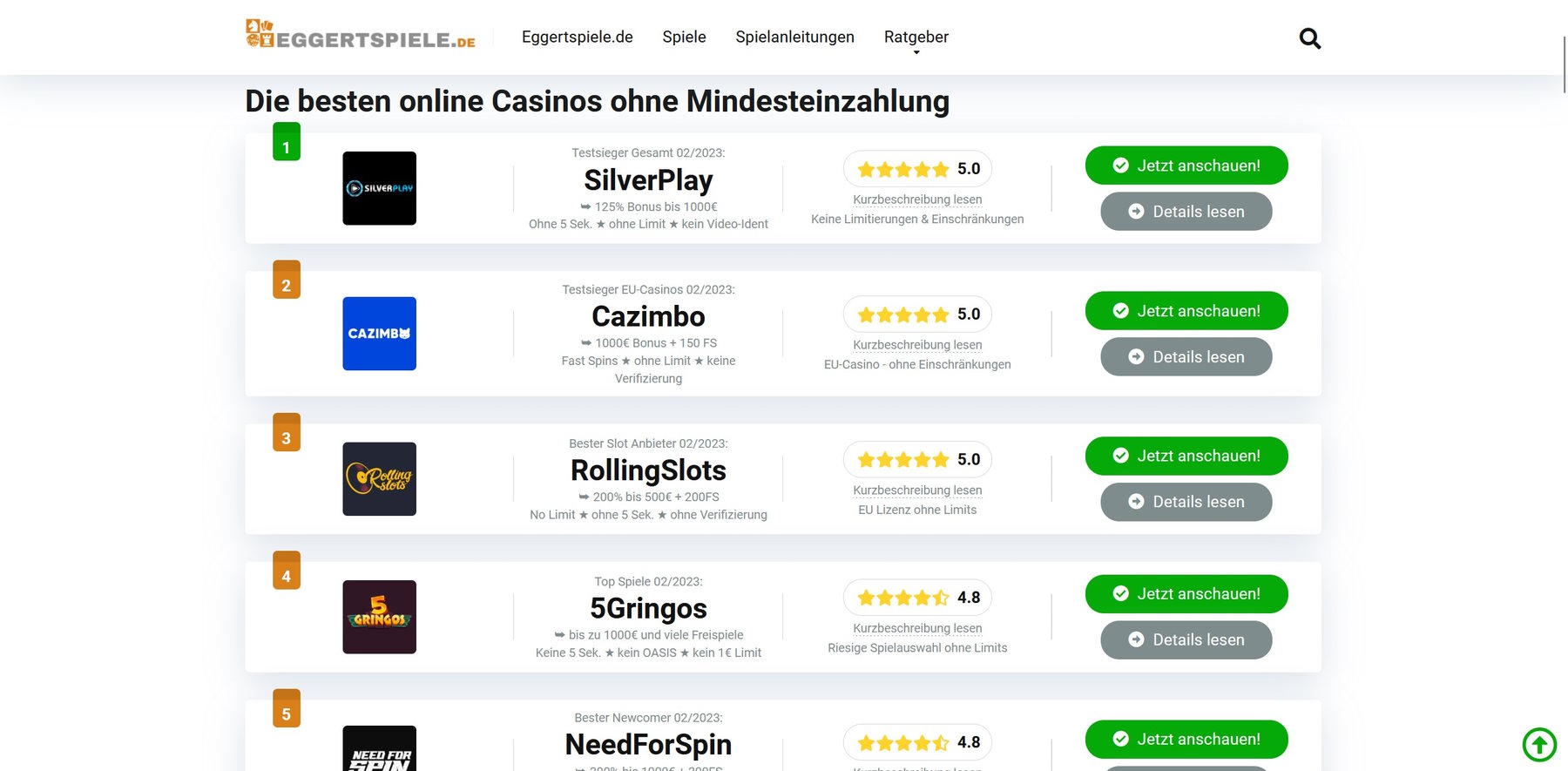The height and width of the screenshot is (771, 1568).
Task: Open the Spielanleitungen menu item
Action: (794, 37)
